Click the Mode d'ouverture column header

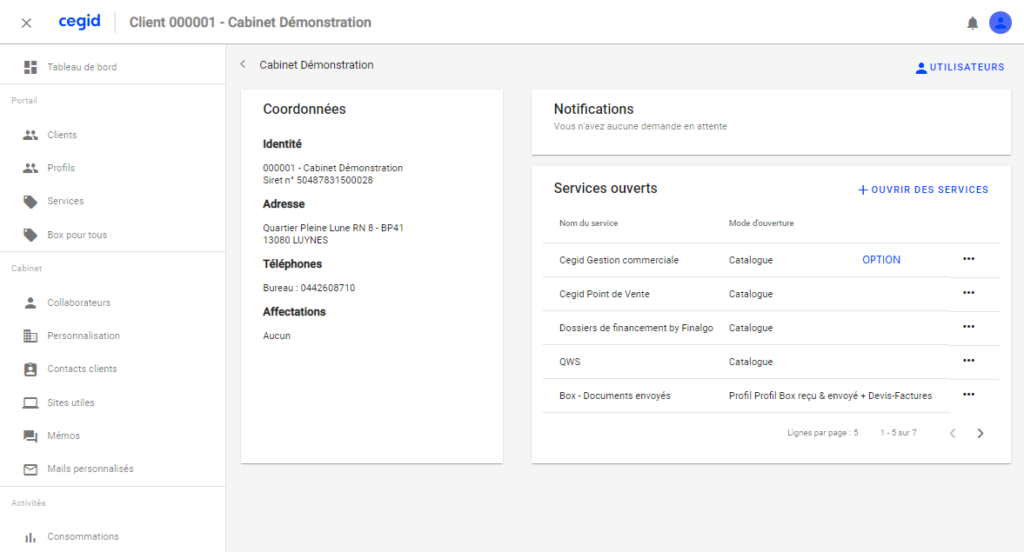[761, 223]
